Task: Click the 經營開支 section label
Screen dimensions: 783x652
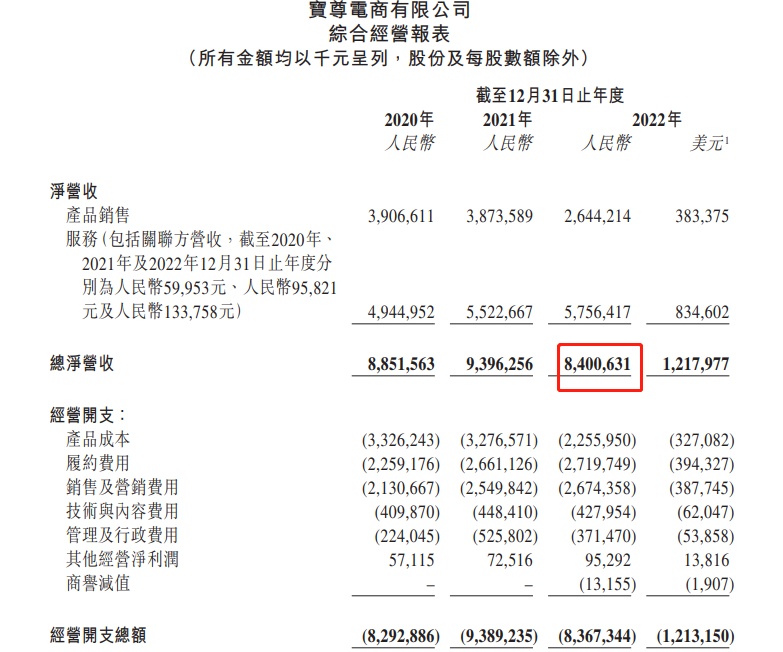Action: [x=87, y=415]
